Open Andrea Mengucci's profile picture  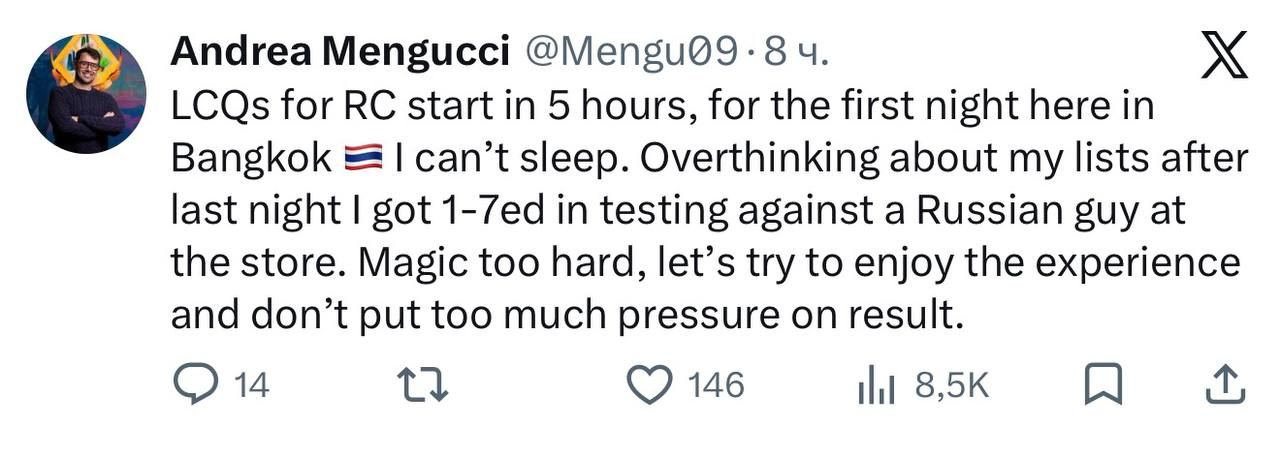pos(87,93)
